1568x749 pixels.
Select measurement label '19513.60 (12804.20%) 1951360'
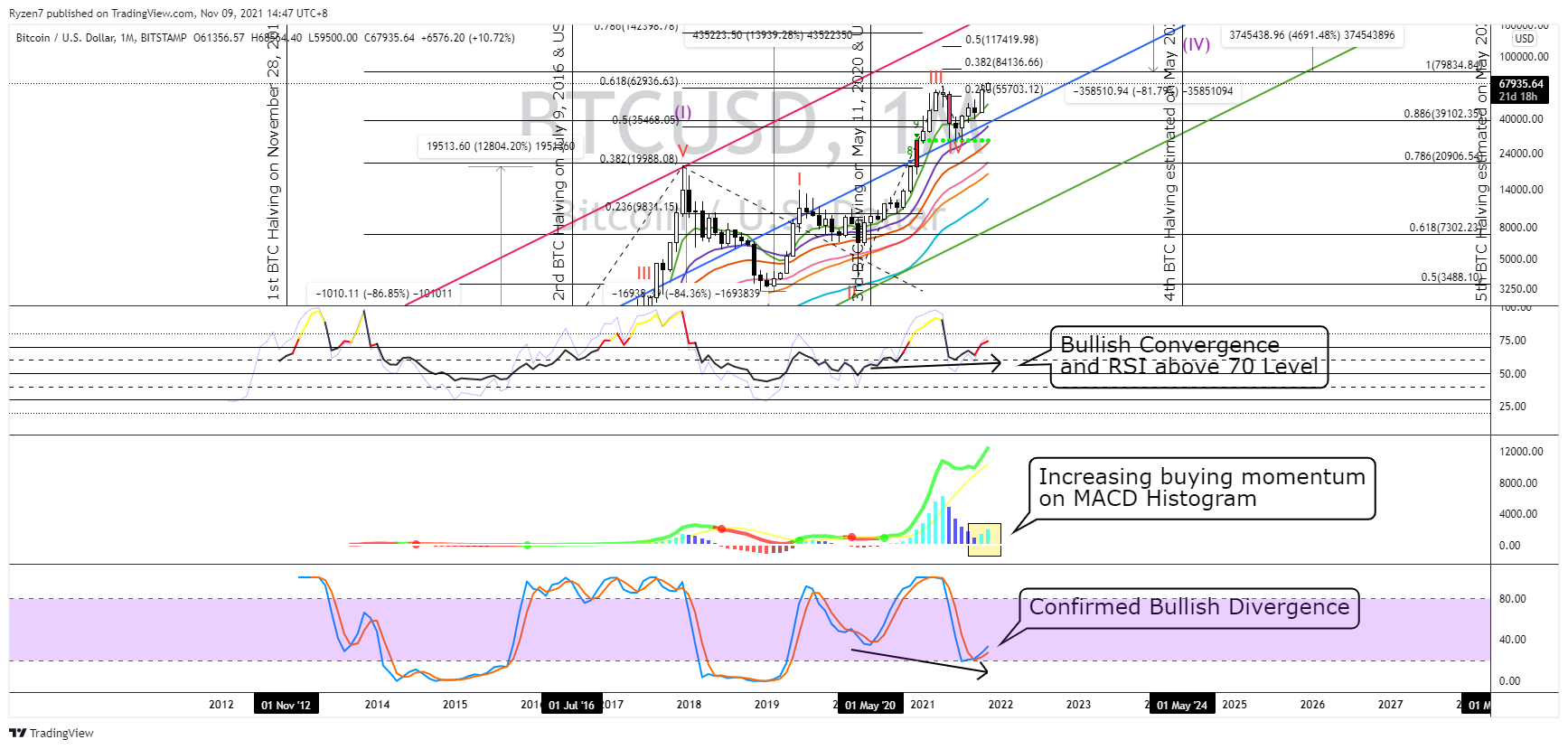point(501,146)
